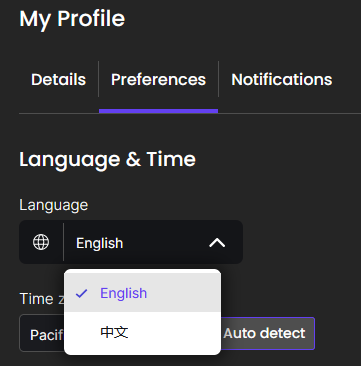Collapse the Language dropdown chevron
Viewport: 361px width, 366px height.
pos(217,243)
